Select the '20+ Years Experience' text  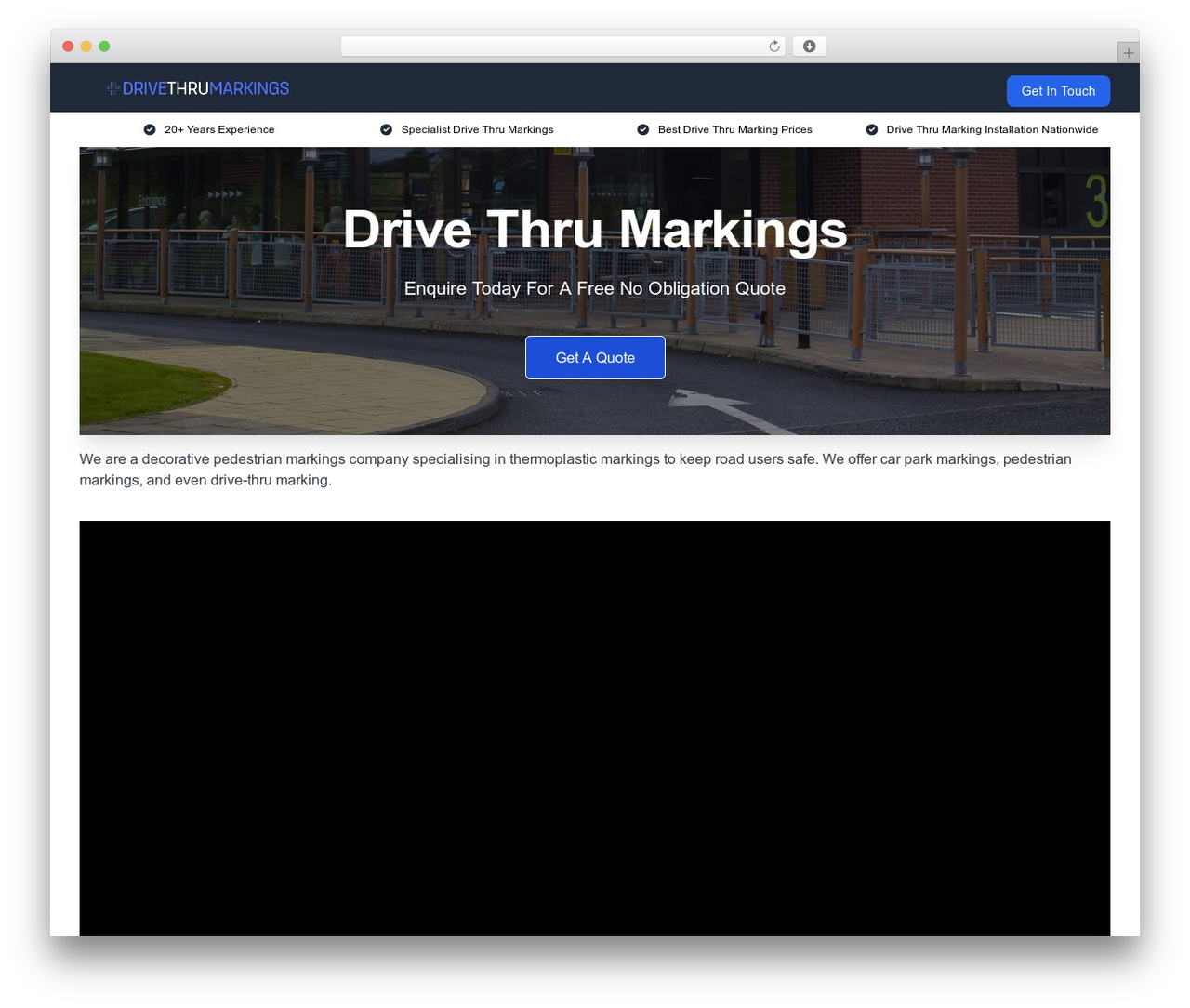(x=219, y=129)
